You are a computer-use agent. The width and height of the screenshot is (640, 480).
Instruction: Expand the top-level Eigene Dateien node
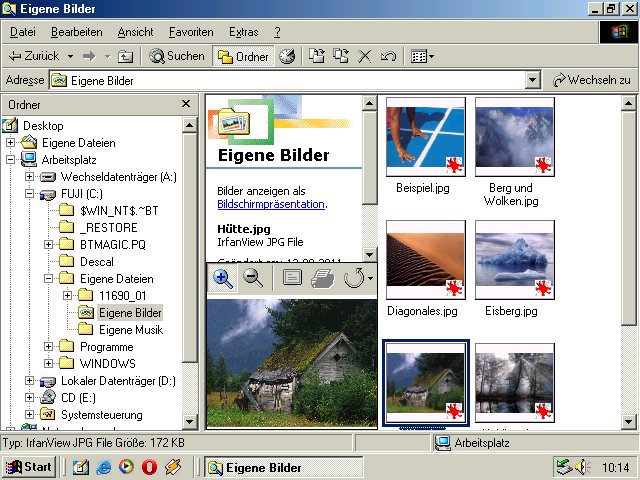pos(10,142)
